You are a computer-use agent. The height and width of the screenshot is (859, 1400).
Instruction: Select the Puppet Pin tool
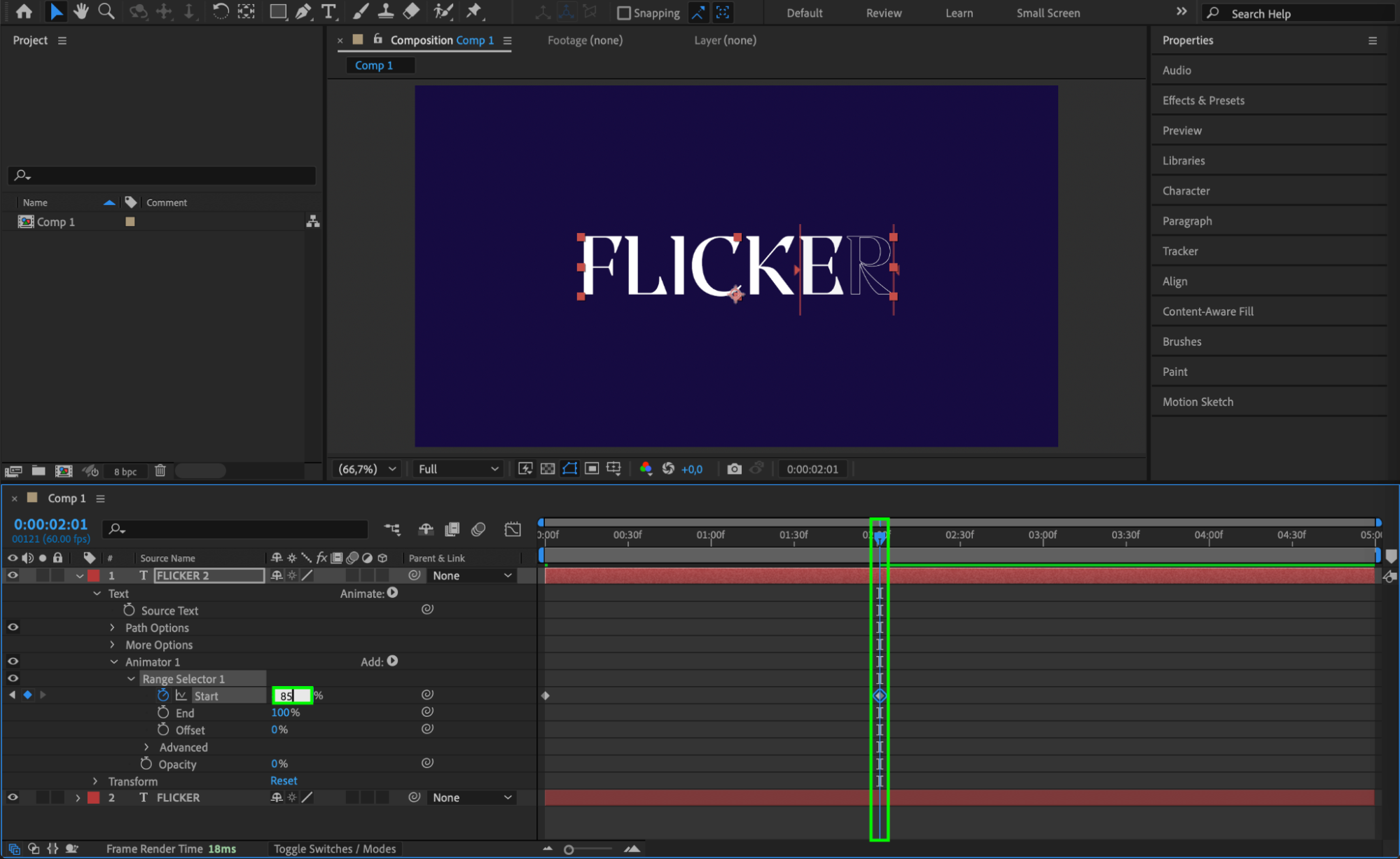coord(474,11)
